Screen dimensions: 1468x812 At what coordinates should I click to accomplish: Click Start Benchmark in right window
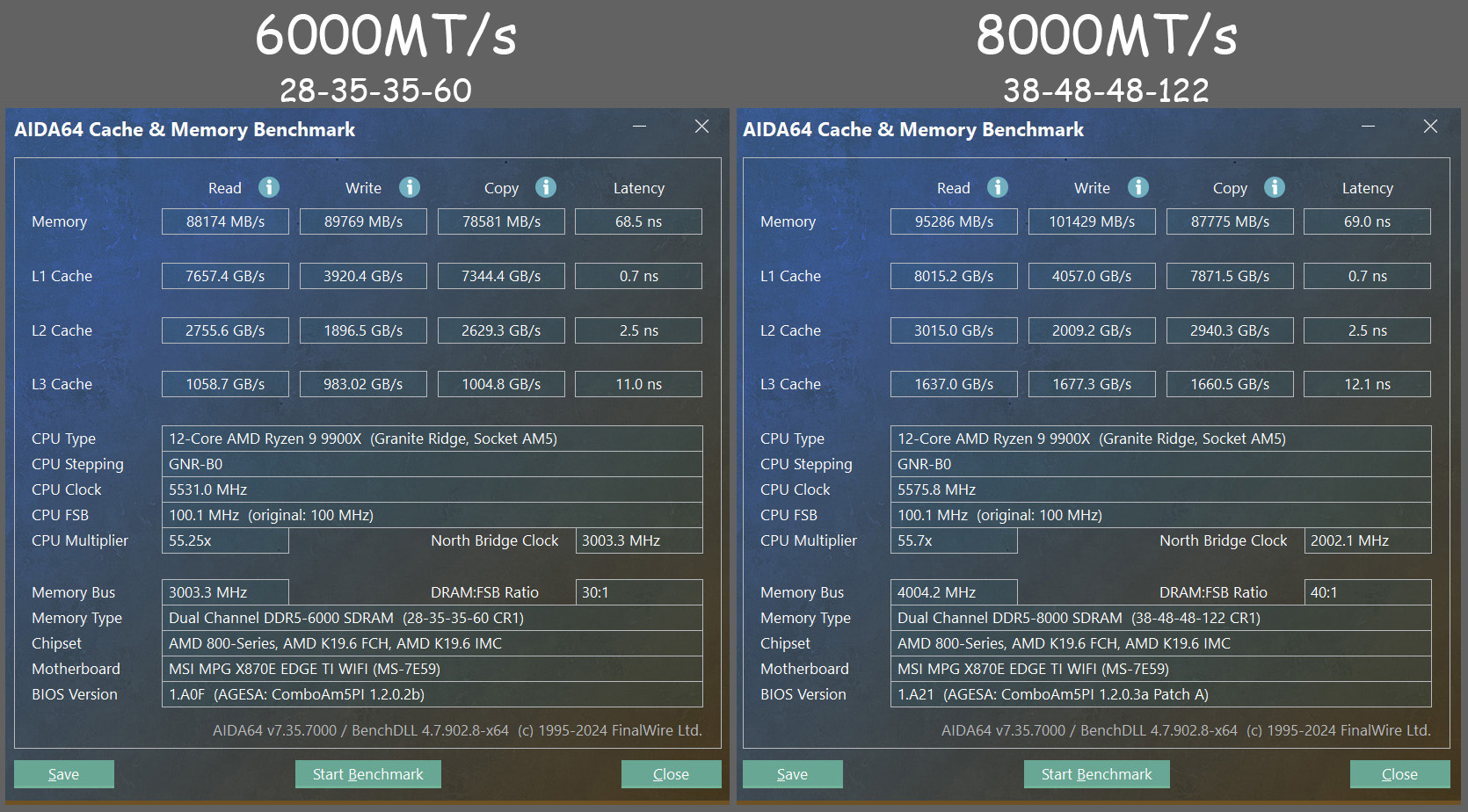(1097, 774)
